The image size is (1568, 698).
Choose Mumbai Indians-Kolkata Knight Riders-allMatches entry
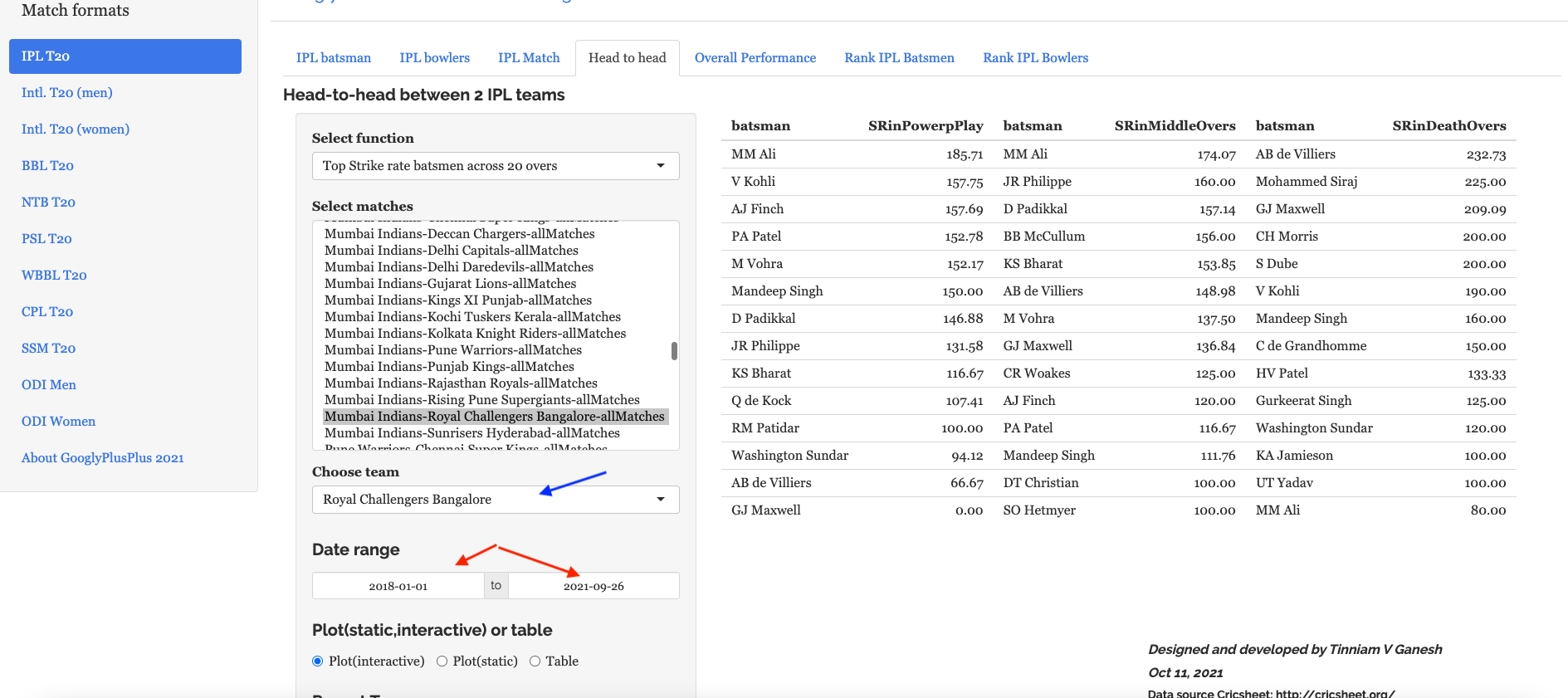tap(475, 334)
